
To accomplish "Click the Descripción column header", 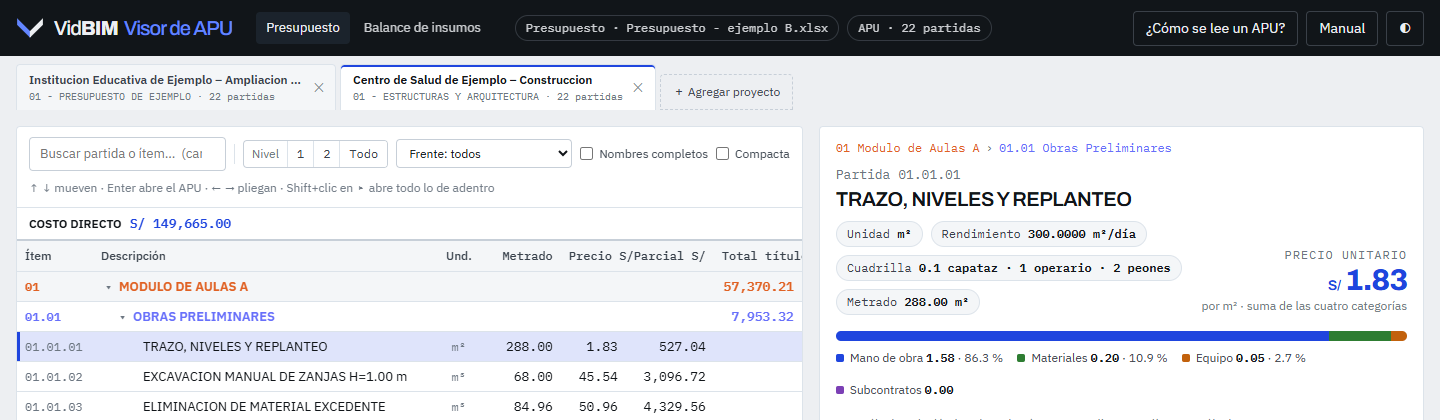I will click(133, 256).
